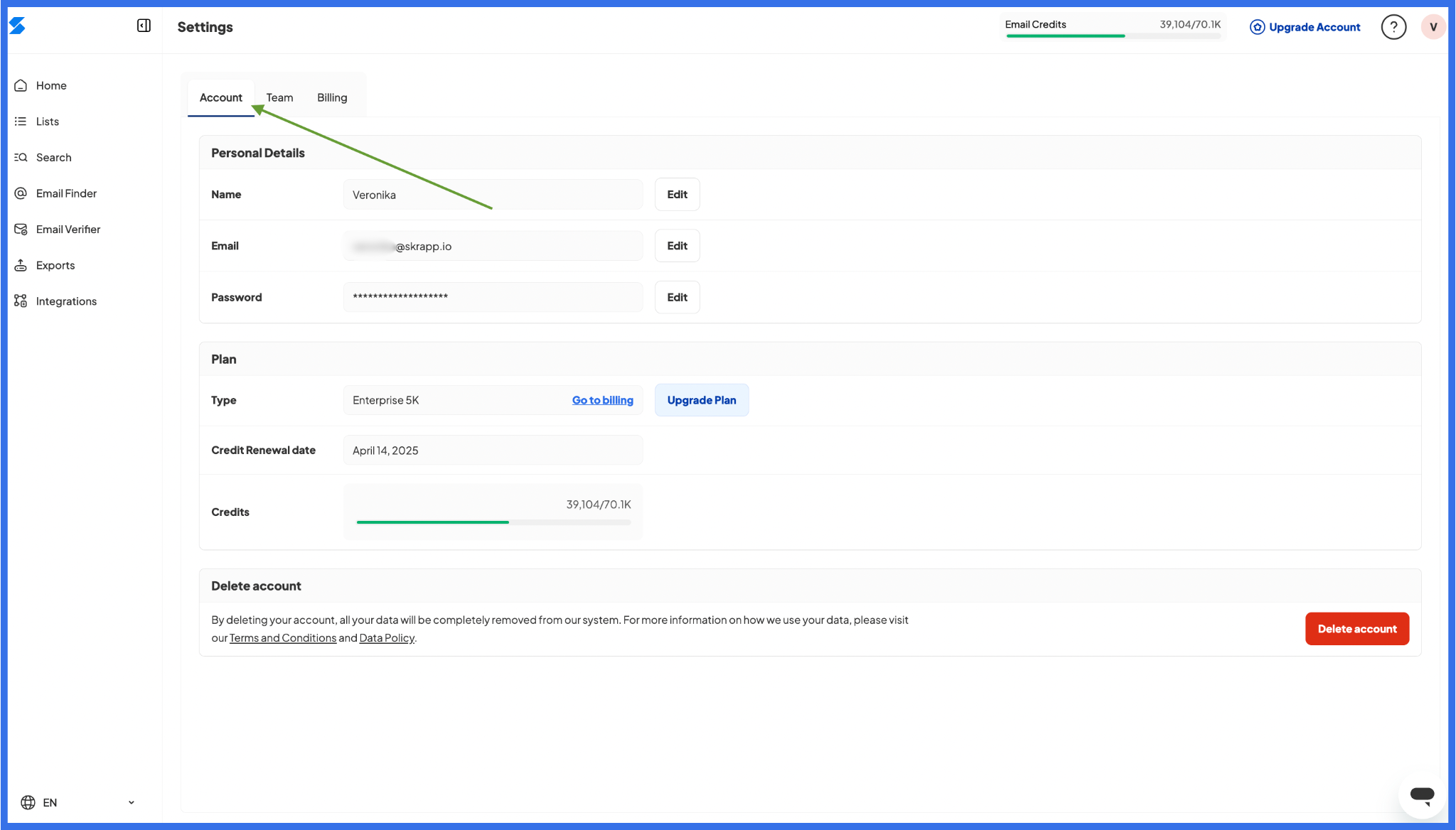
Task: Click the header 39,104/70.1K credits value
Action: point(1190,24)
